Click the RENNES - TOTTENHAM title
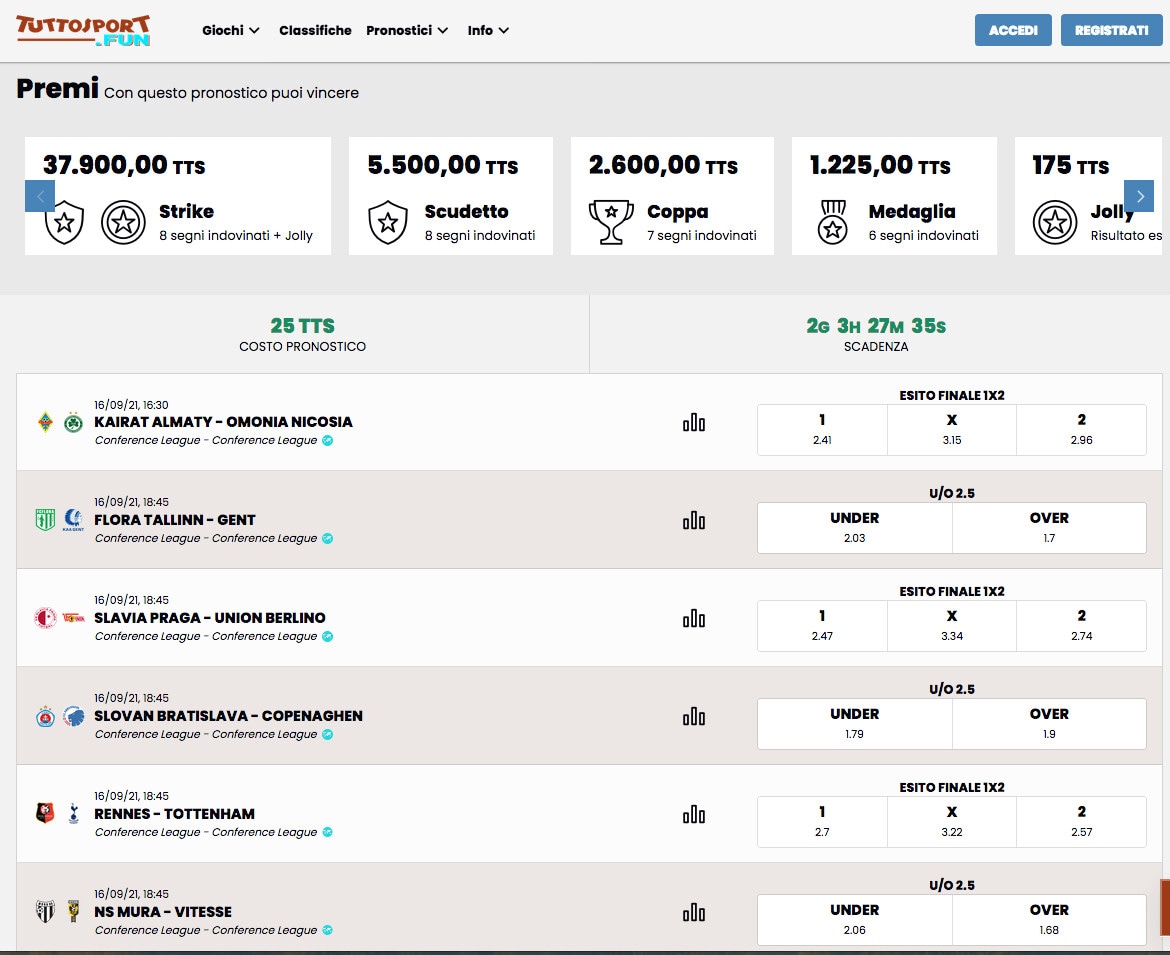This screenshot has height=955, width=1170. (x=175, y=814)
